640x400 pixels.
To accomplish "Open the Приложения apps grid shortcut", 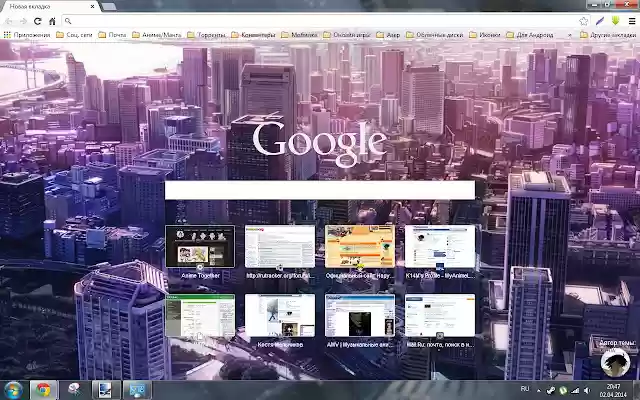I will pyautogui.click(x=27, y=35).
